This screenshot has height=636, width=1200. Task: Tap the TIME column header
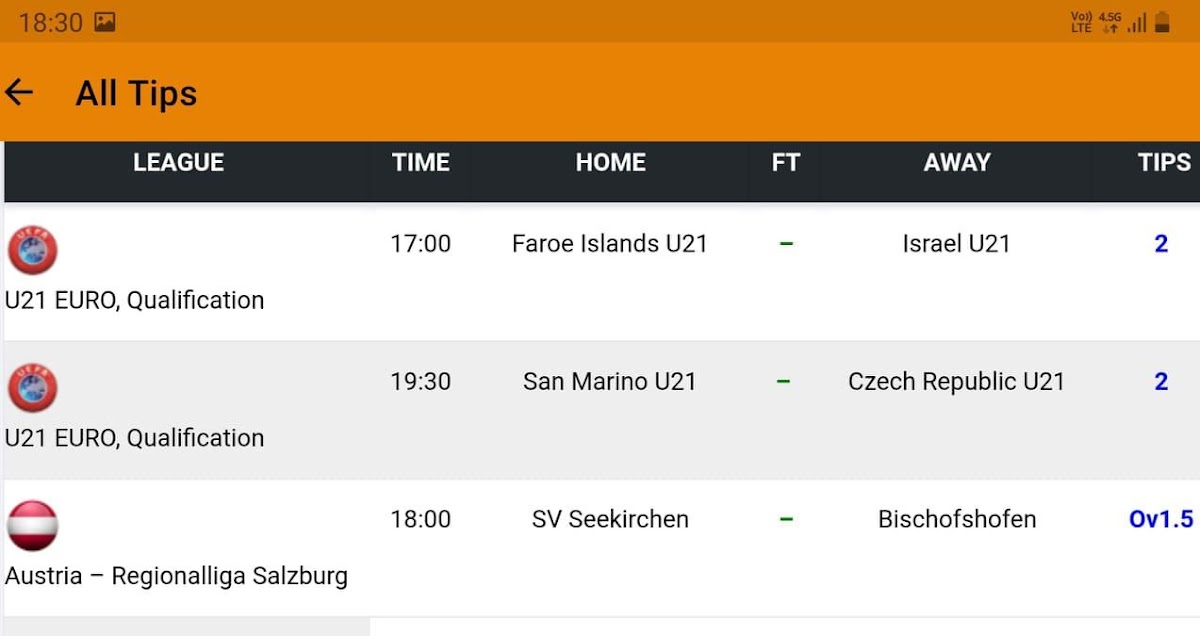pos(420,163)
